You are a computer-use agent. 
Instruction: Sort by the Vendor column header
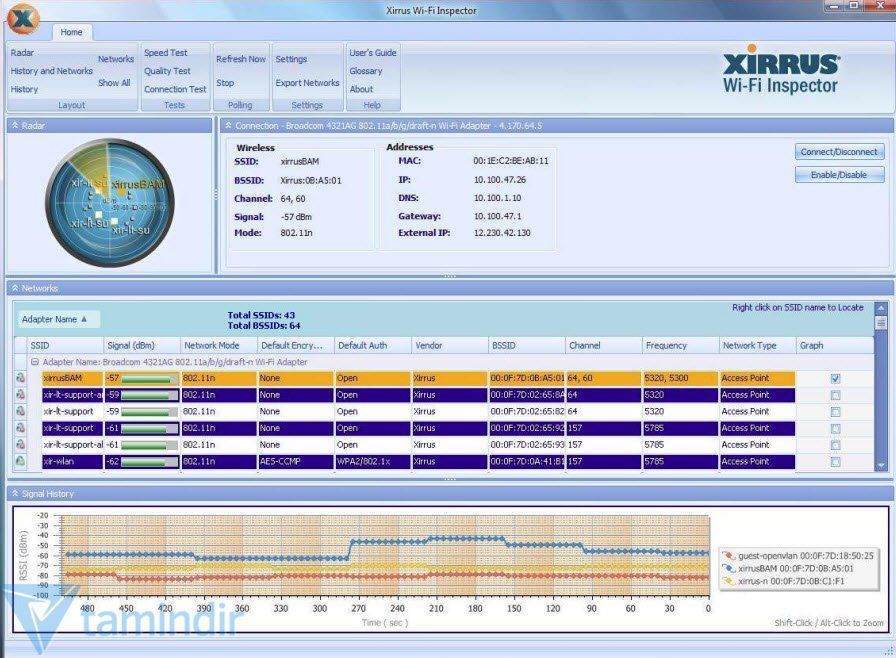coord(450,346)
